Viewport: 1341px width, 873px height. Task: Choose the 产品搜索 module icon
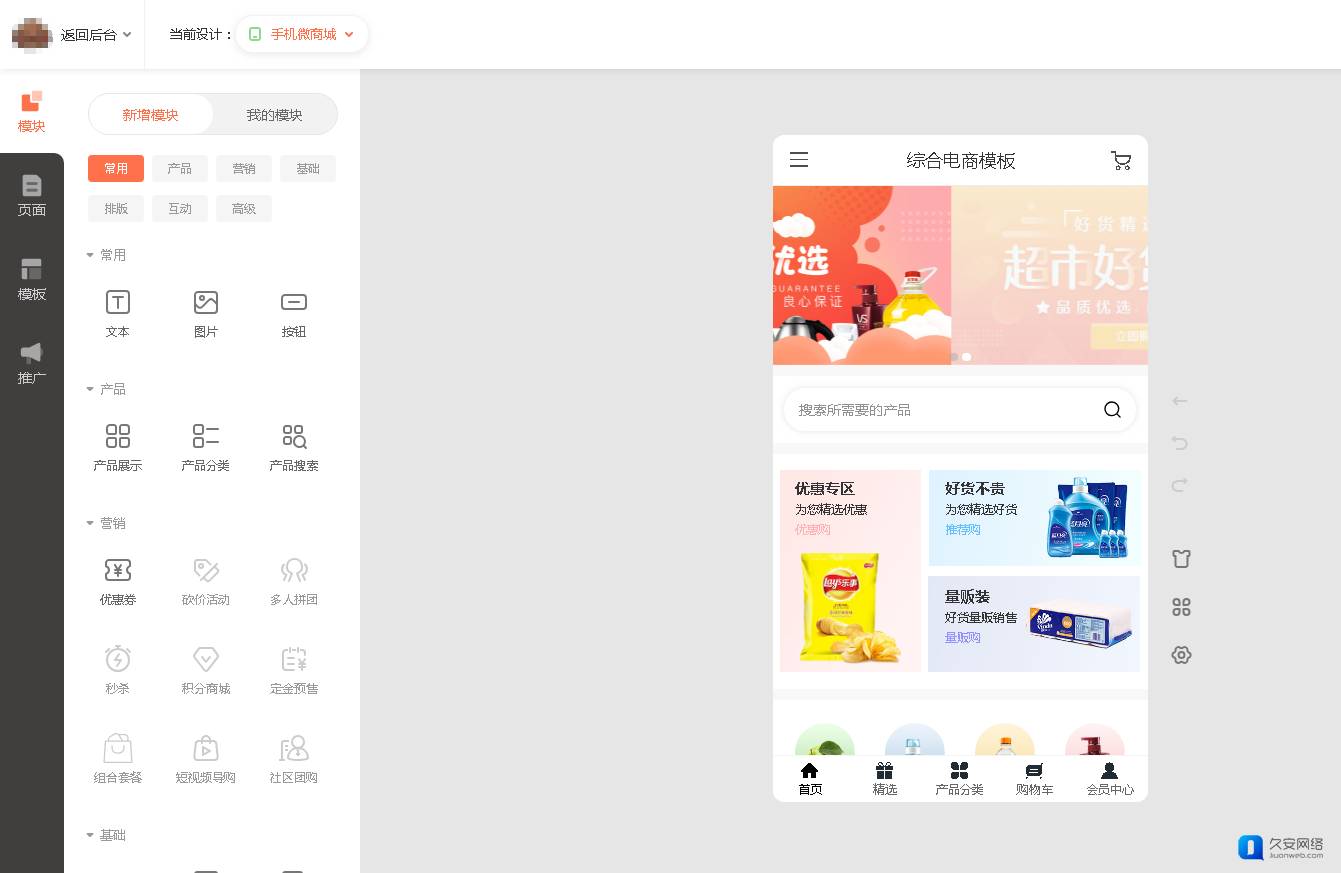pyautogui.click(x=294, y=437)
